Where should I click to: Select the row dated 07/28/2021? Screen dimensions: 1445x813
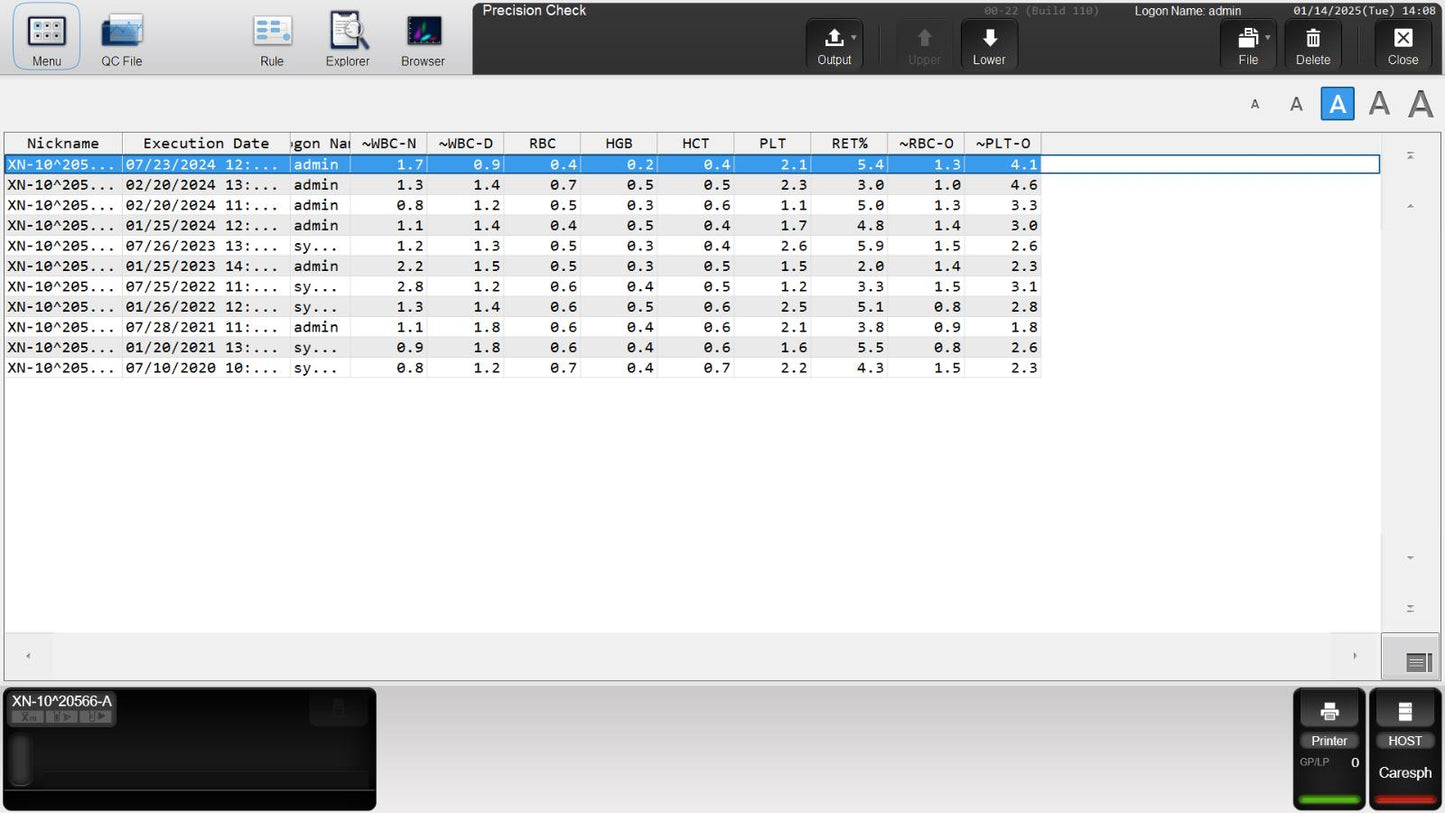(523, 327)
